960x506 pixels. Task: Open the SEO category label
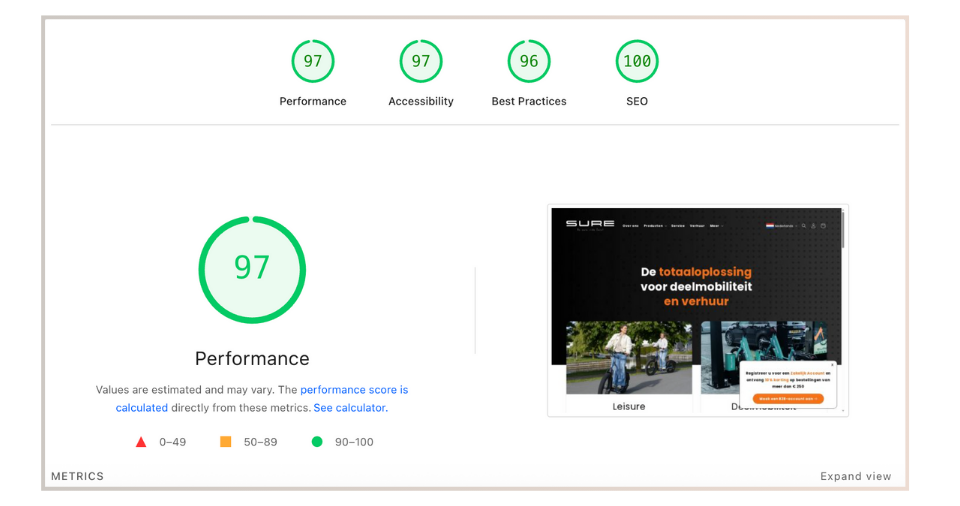[x=637, y=101]
